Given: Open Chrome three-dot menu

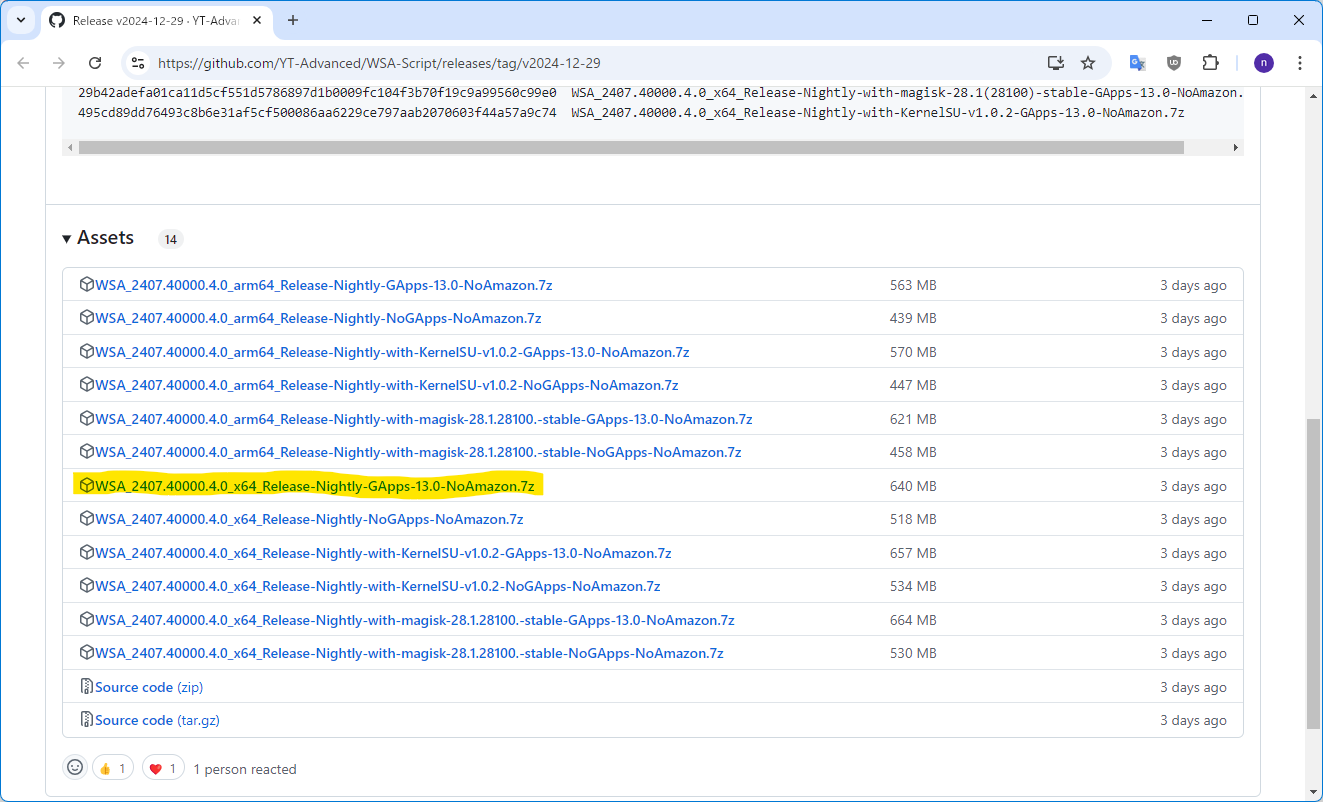Looking at the screenshot, I should pos(1300,63).
